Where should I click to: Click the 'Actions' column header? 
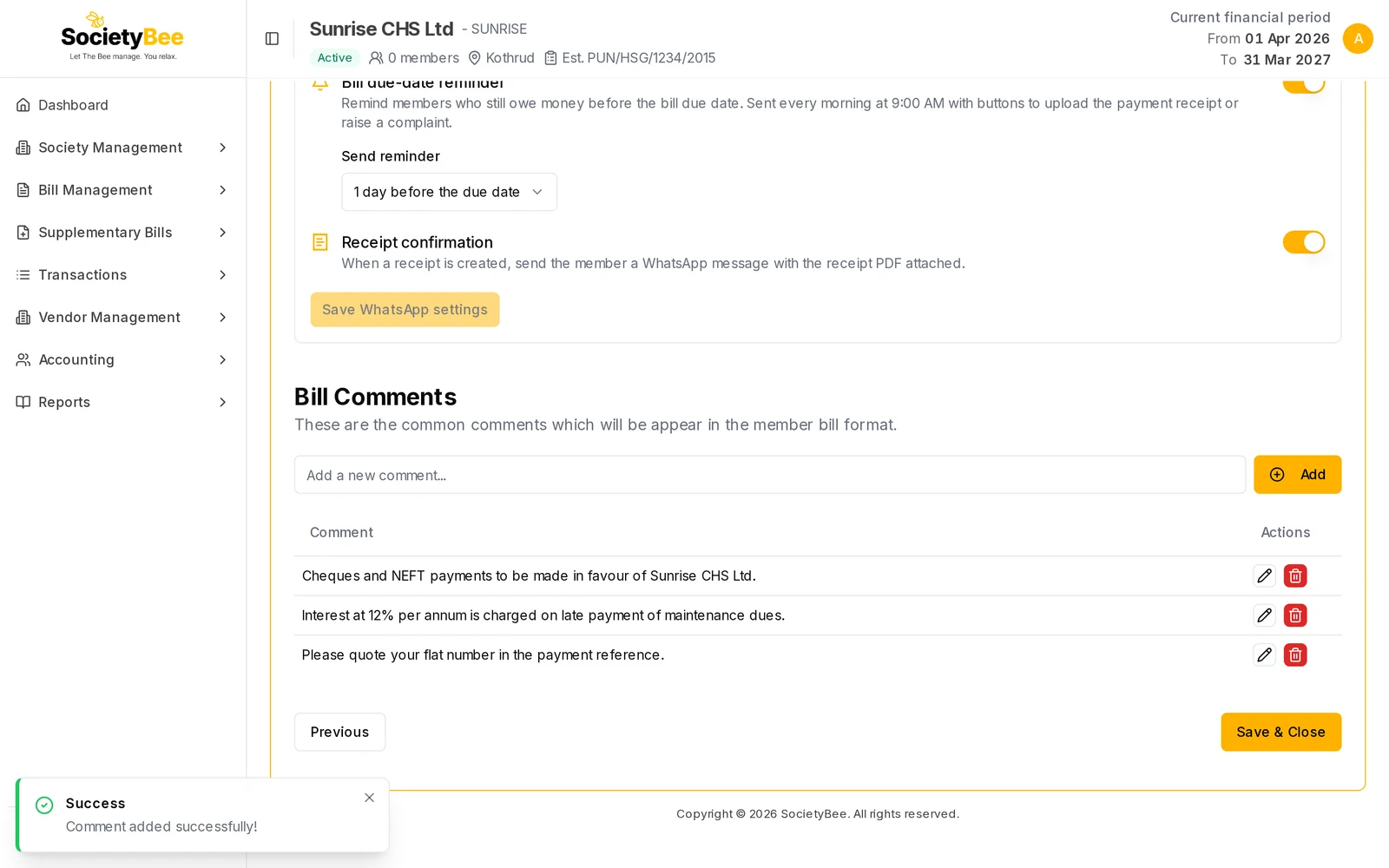coord(1285,533)
